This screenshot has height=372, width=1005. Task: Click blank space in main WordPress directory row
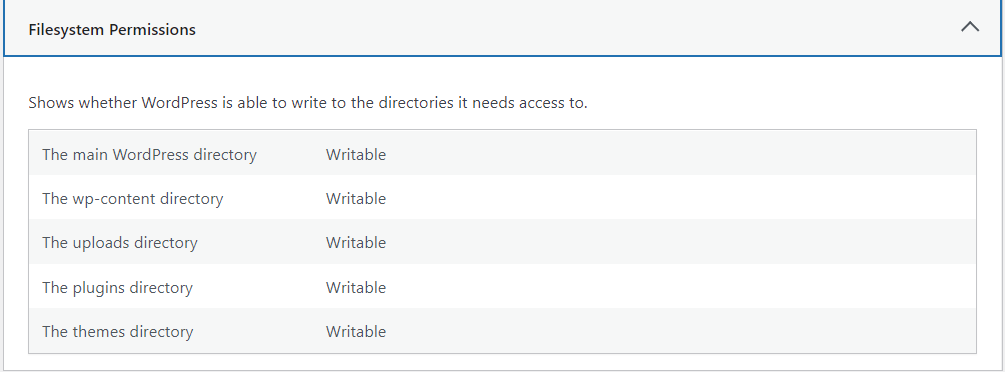tap(679, 155)
